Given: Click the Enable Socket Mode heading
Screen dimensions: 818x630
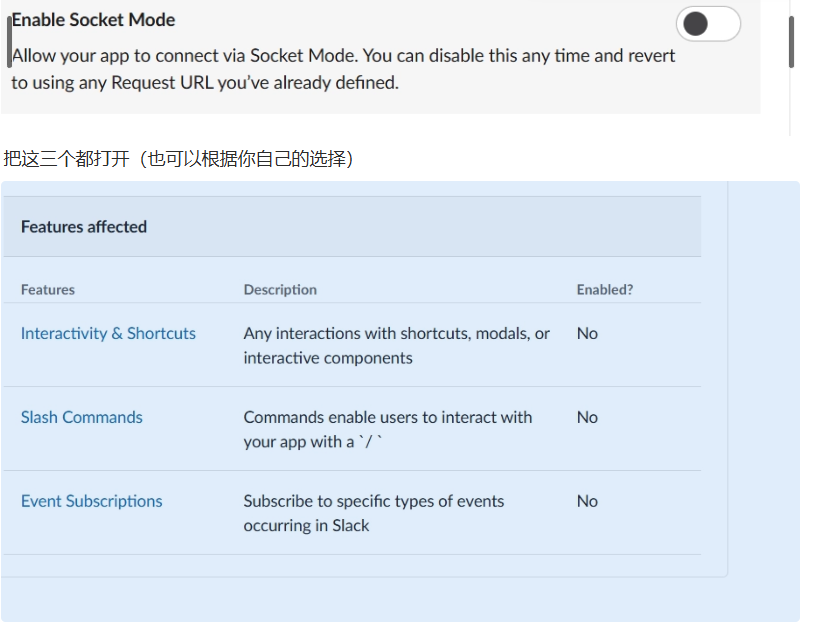Looking at the screenshot, I should [93, 20].
